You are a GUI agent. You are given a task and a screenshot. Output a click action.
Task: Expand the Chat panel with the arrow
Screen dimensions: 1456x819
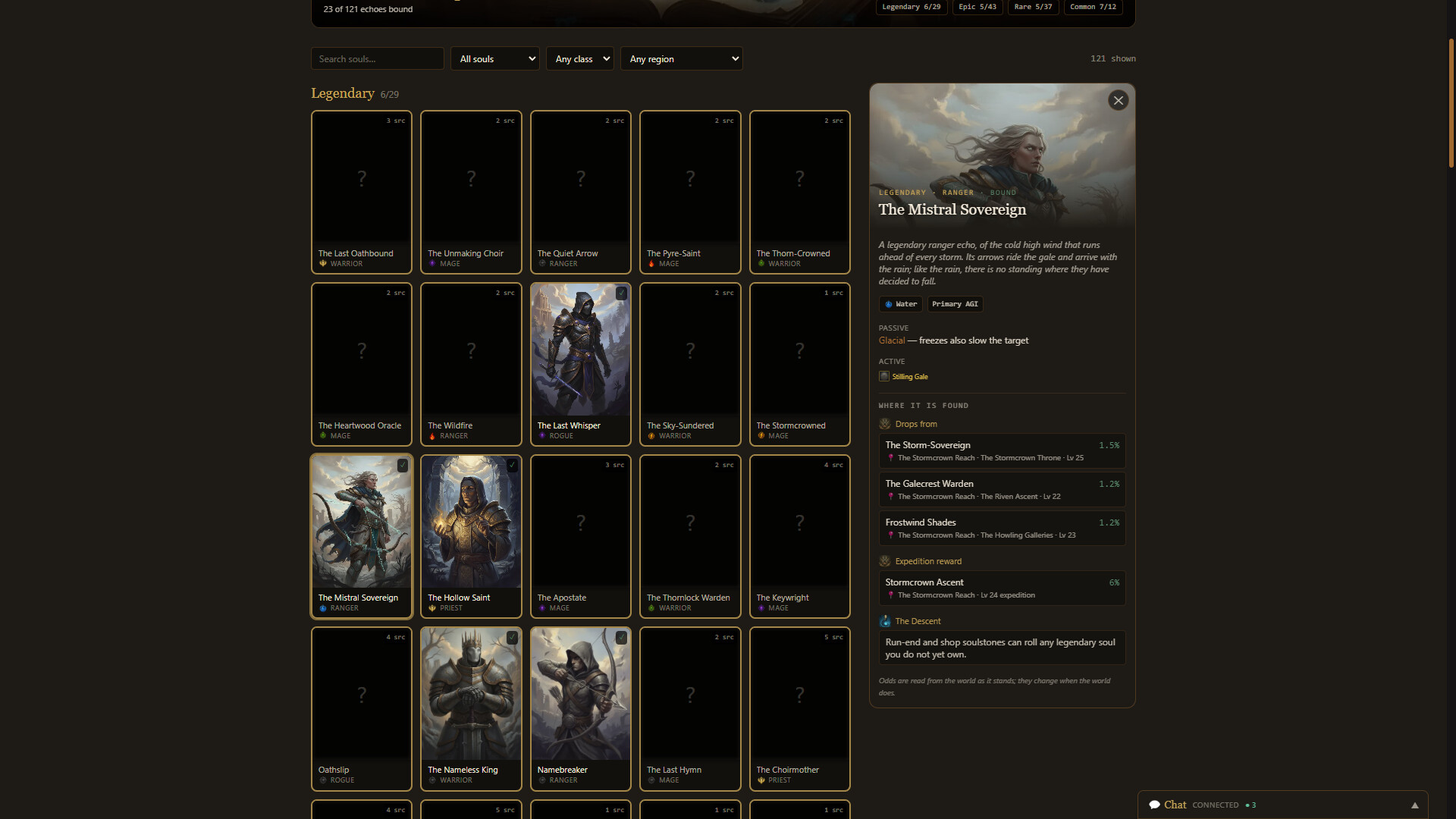pos(1414,805)
